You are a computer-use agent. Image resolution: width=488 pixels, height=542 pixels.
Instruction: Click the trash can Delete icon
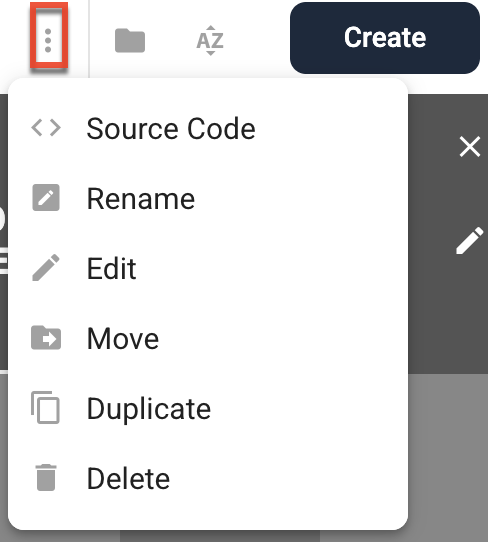click(46, 477)
